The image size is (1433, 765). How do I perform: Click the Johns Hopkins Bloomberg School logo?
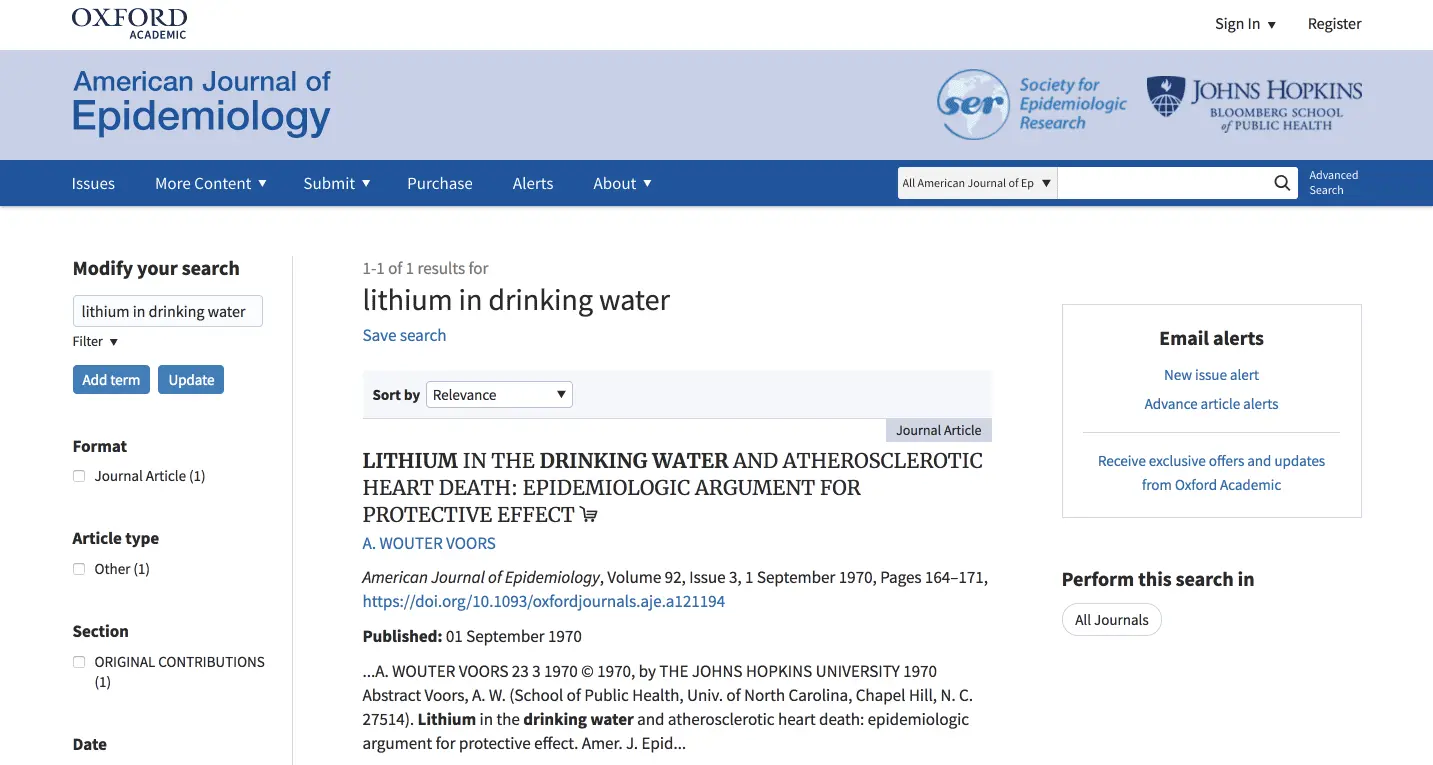(x=1254, y=104)
